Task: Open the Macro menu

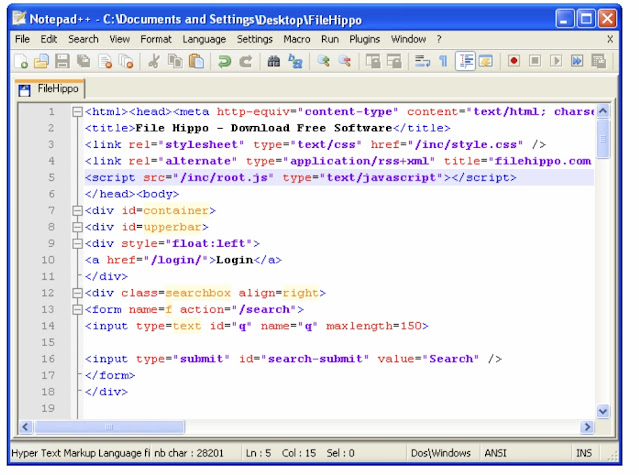Action: point(297,40)
